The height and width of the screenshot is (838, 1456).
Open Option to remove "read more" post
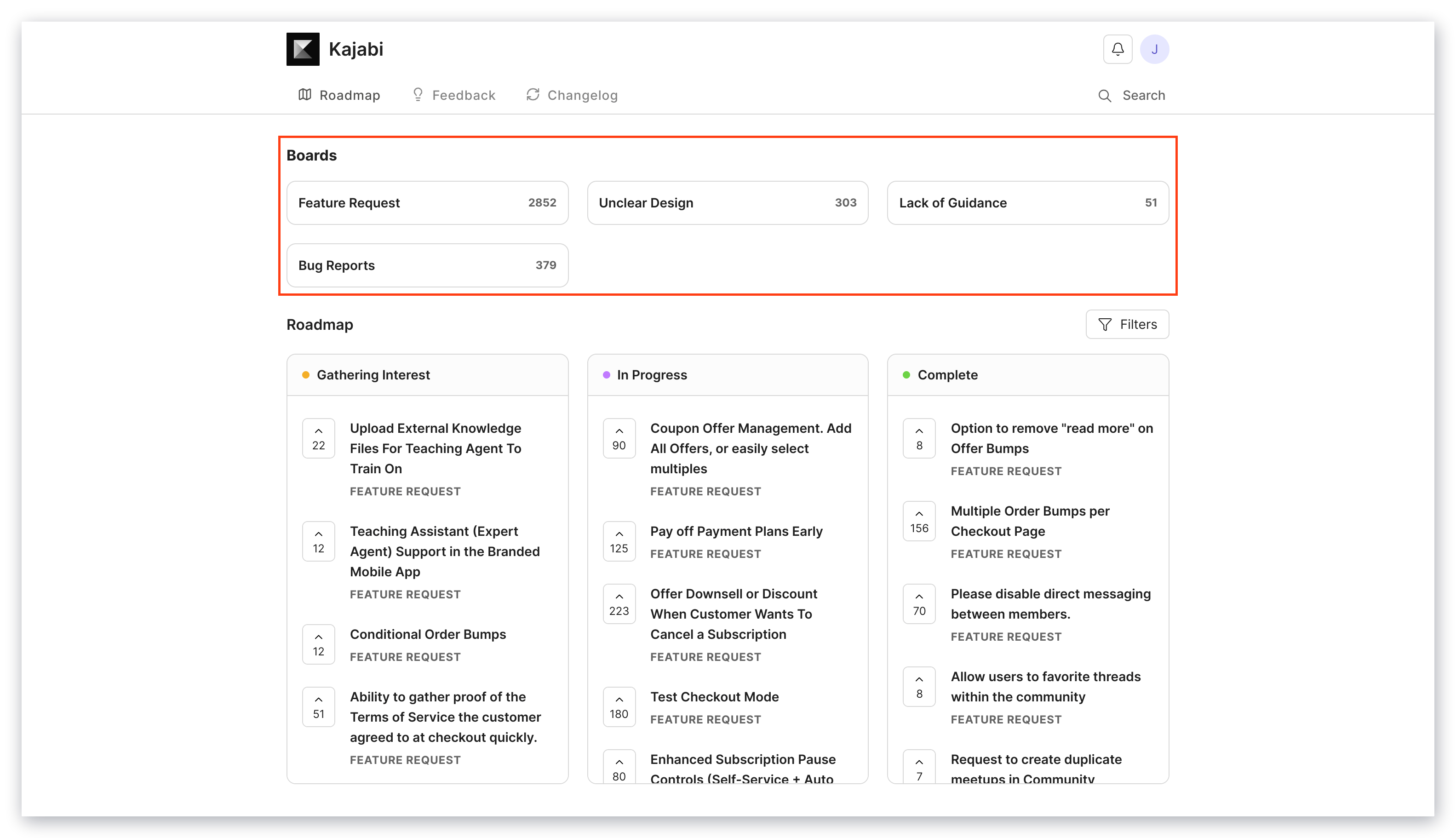pos(1051,438)
